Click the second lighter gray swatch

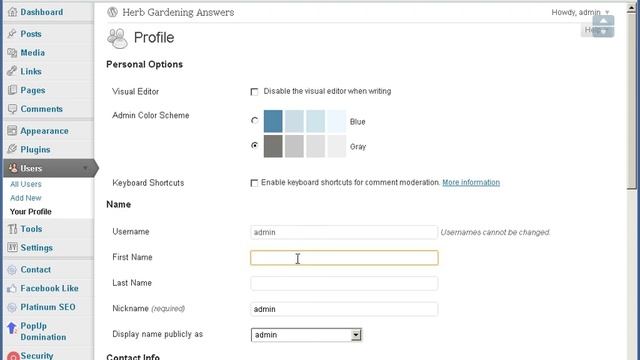[294, 146]
